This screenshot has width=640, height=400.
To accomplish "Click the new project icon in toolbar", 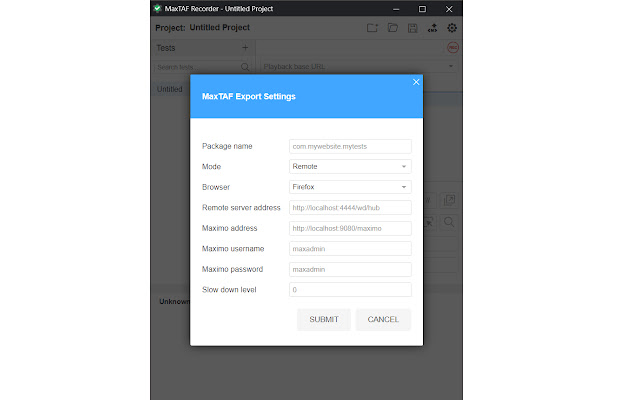I will [372, 28].
